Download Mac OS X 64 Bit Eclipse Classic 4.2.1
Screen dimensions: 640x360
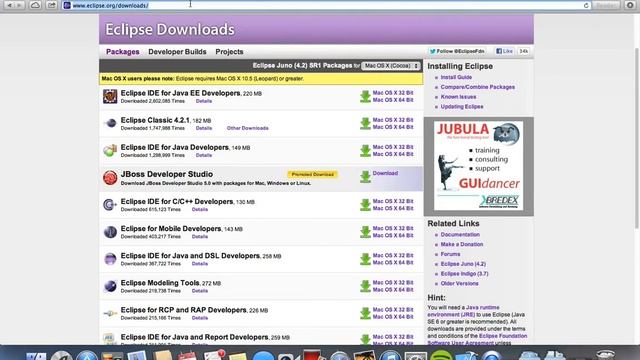point(393,127)
